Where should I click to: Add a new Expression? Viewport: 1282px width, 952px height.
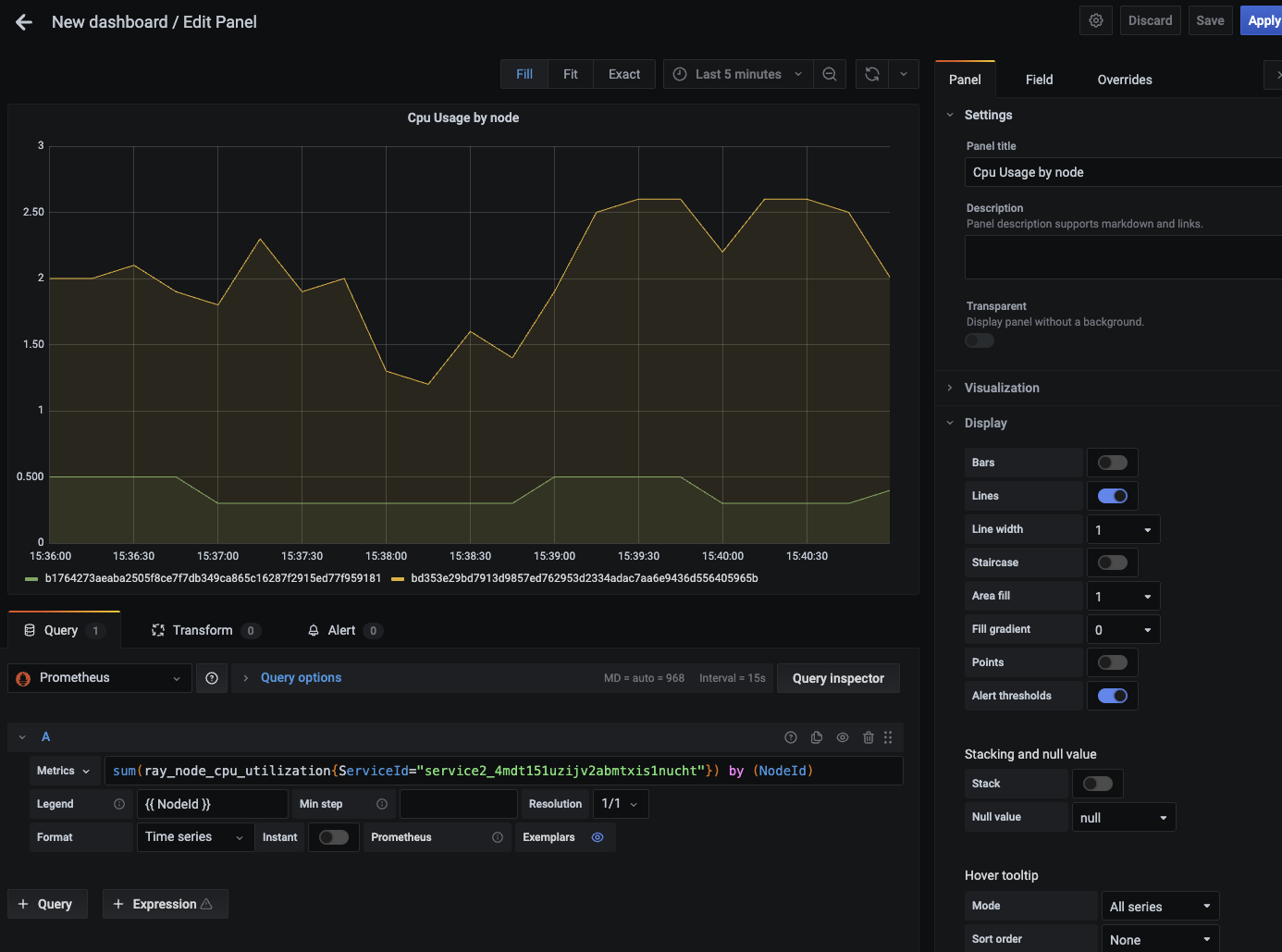pos(165,904)
